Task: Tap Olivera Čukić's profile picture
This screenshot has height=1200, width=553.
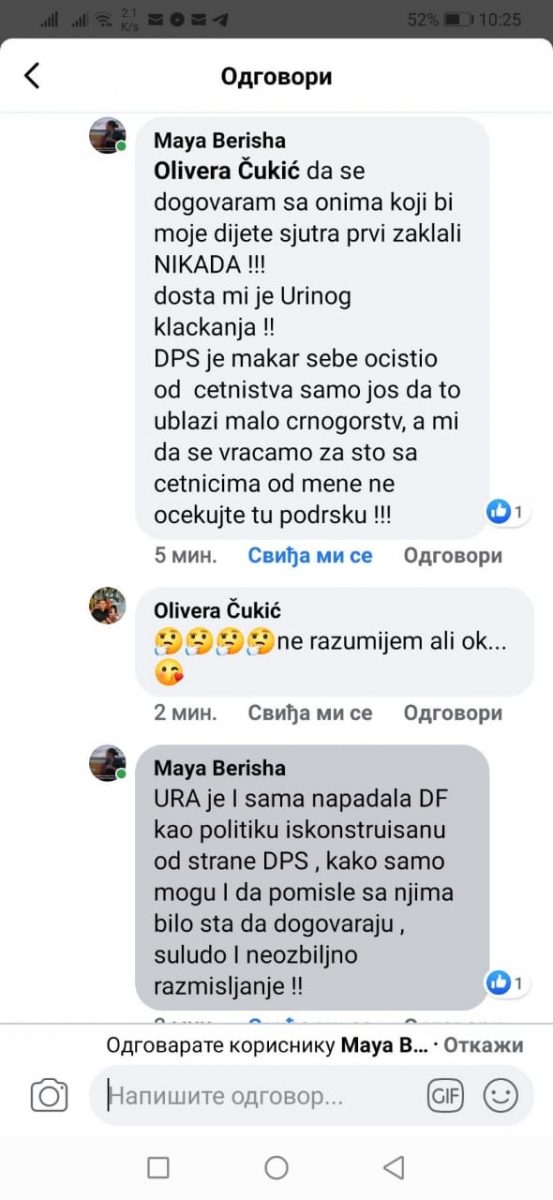Action: click(108, 606)
